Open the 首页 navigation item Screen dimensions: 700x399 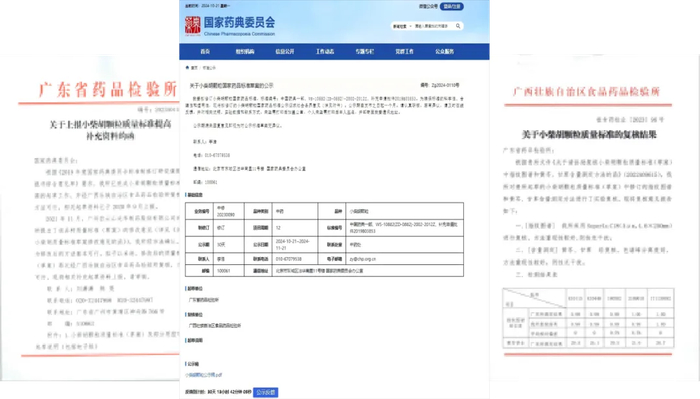tap(205, 51)
